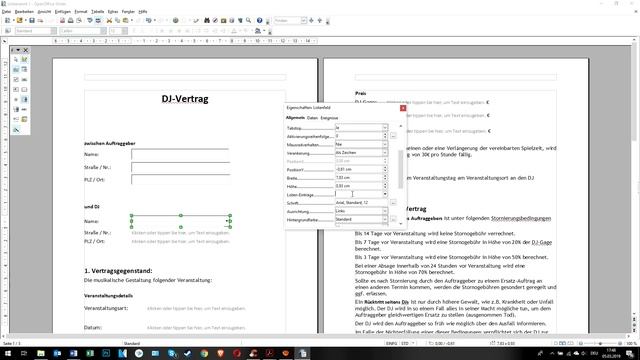Open the paragraph style dropdown

(x=53, y=31)
